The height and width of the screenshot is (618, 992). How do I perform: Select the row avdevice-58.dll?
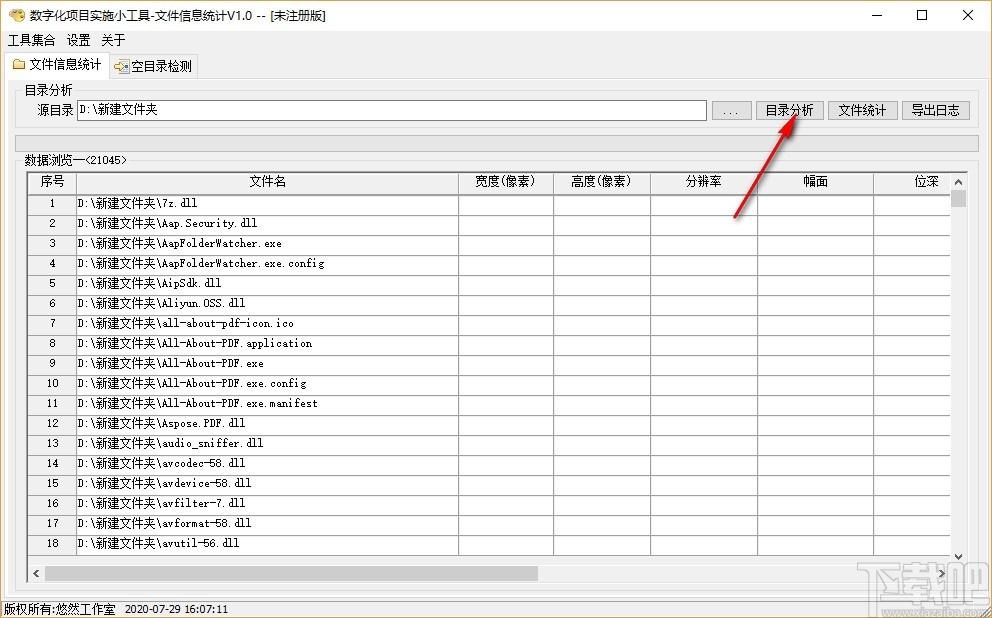tap(489, 483)
